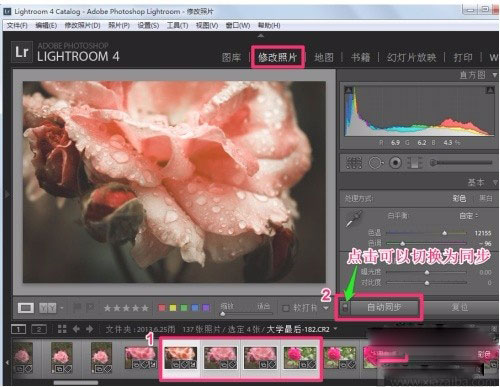
Task: Select the spot removal tool
Action: tap(376, 163)
